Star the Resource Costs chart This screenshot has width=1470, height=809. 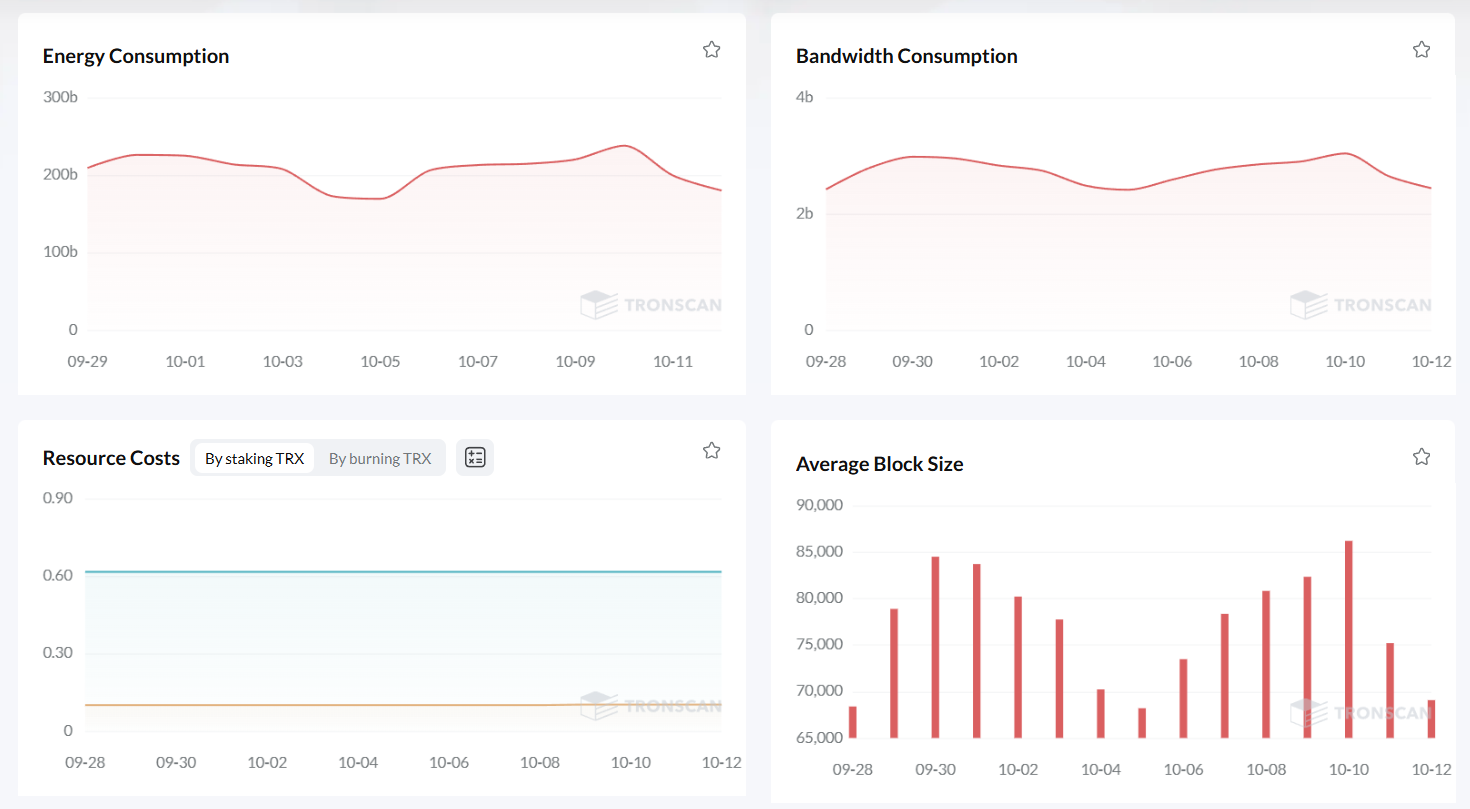pos(711,451)
